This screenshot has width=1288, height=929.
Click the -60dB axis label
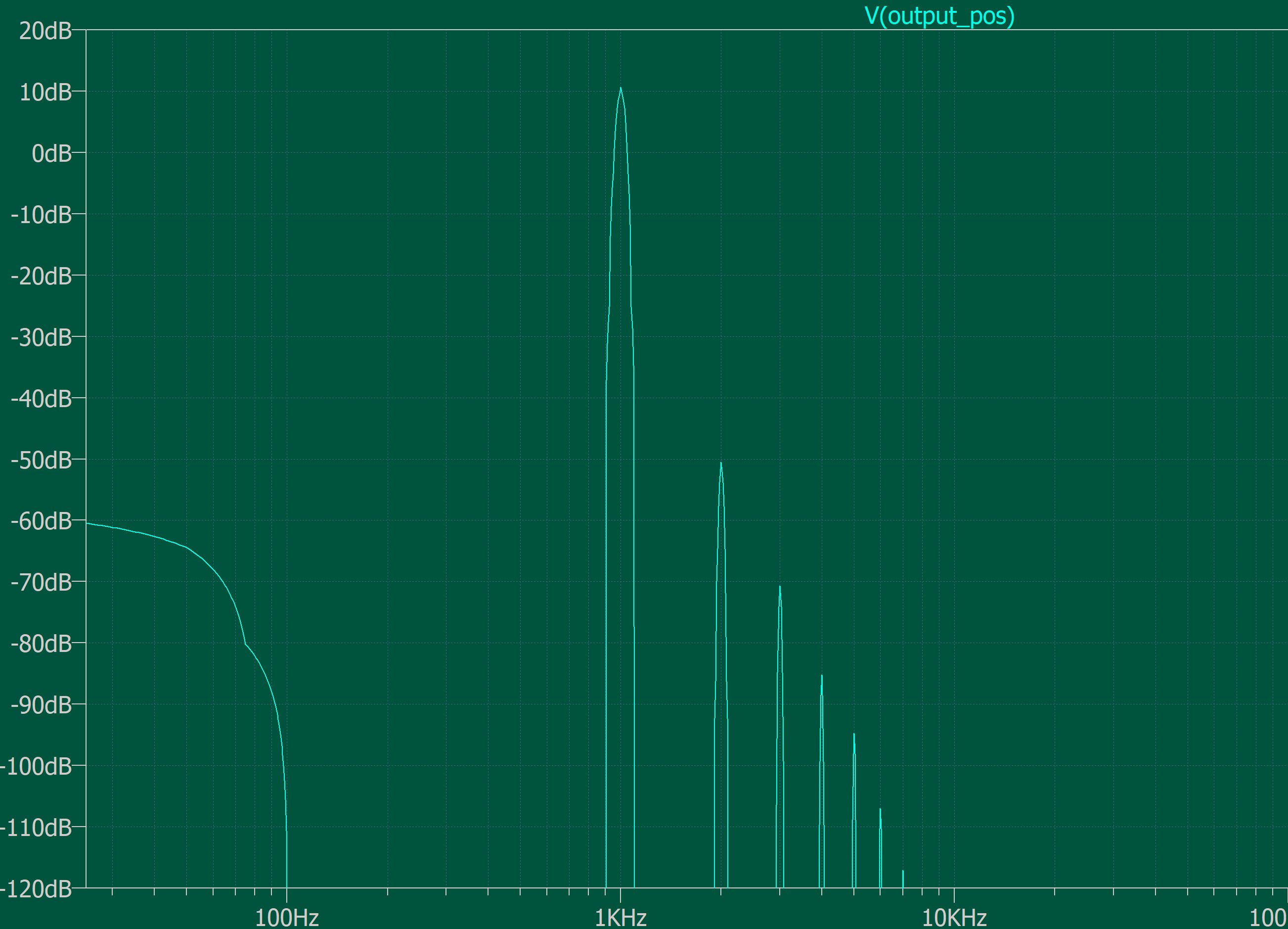click(42, 521)
